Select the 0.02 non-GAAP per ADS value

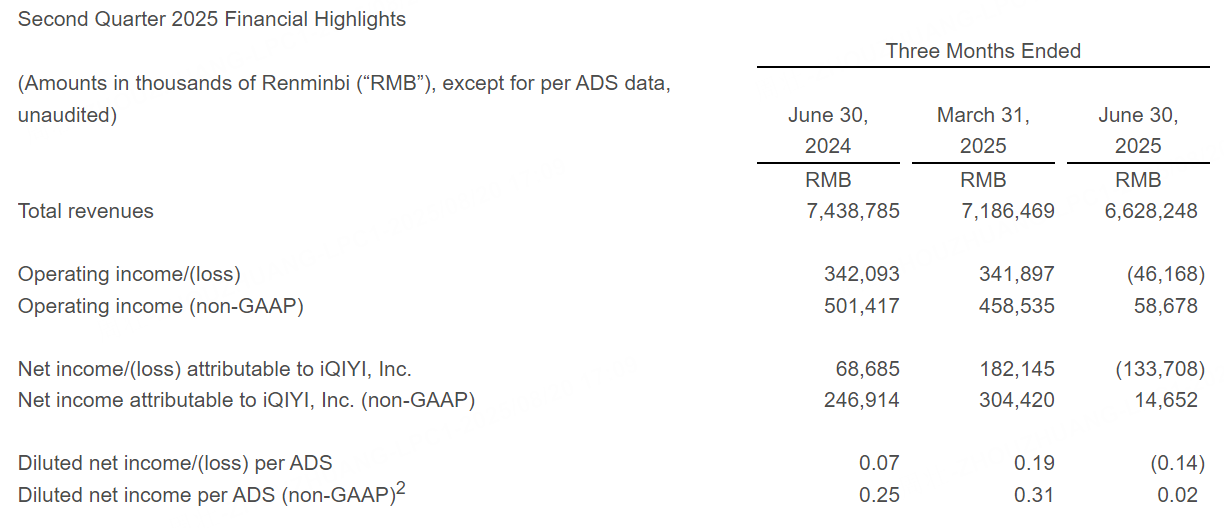[x=1177, y=495]
